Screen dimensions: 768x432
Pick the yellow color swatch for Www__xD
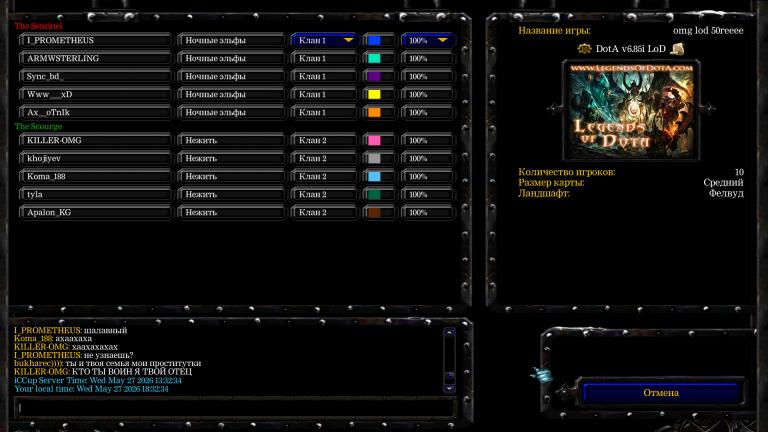(x=374, y=94)
